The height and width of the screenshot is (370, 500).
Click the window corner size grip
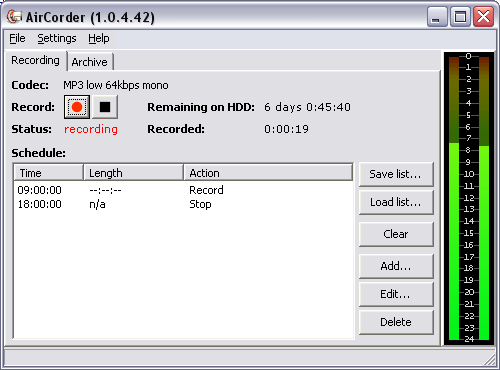(x=490, y=360)
